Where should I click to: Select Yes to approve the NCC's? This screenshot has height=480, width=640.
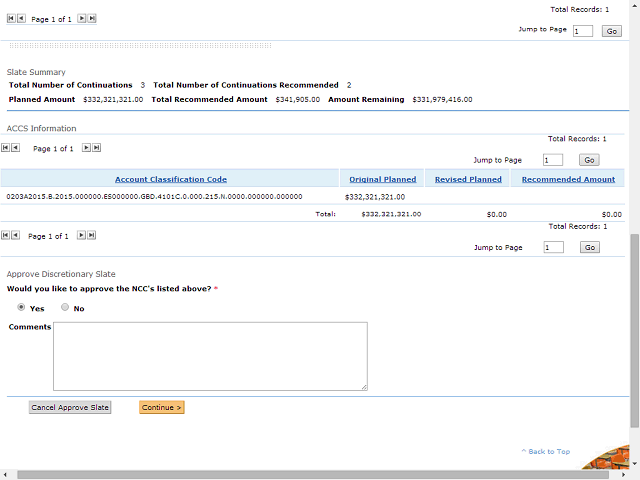tap(21, 307)
